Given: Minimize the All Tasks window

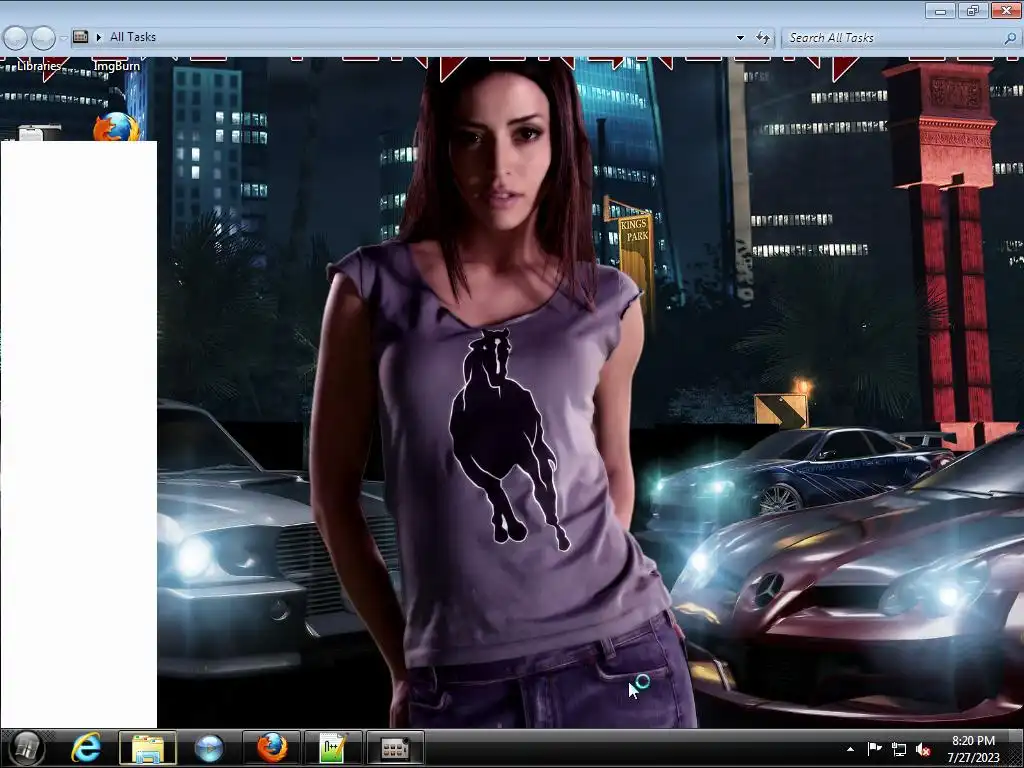Looking at the screenshot, I should (940, 10).
